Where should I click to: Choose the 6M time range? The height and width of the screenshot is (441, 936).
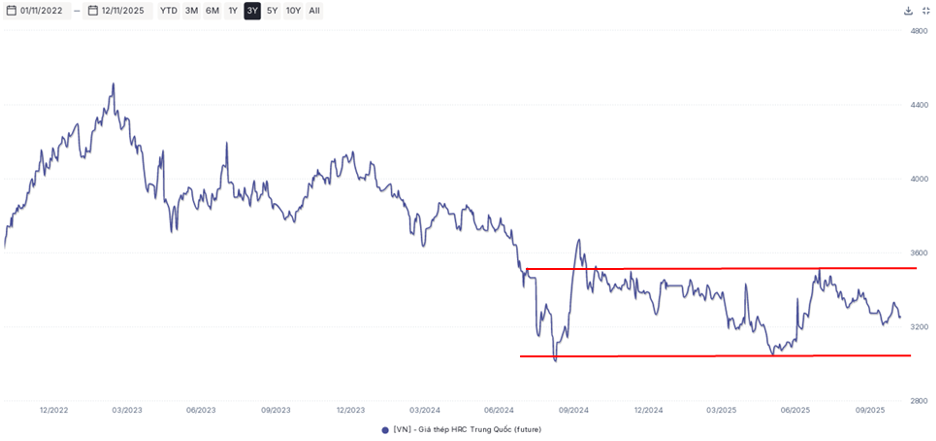click(x=212, y=11)
